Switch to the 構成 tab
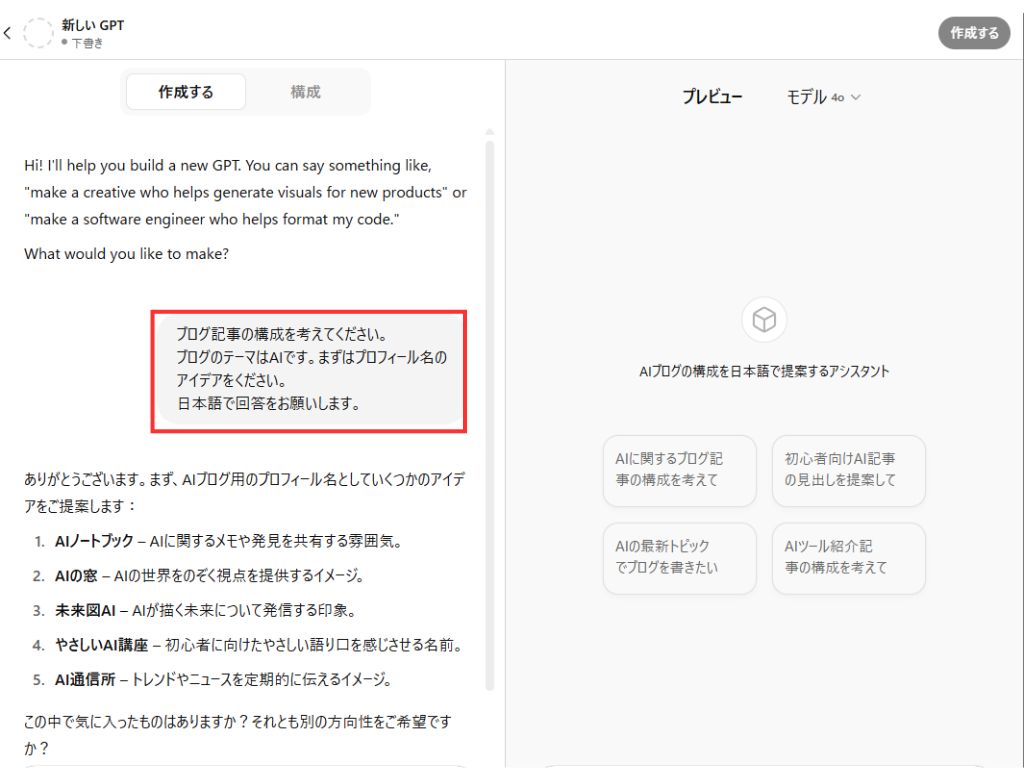This screenshot has width=1024, height=768. 306,92
